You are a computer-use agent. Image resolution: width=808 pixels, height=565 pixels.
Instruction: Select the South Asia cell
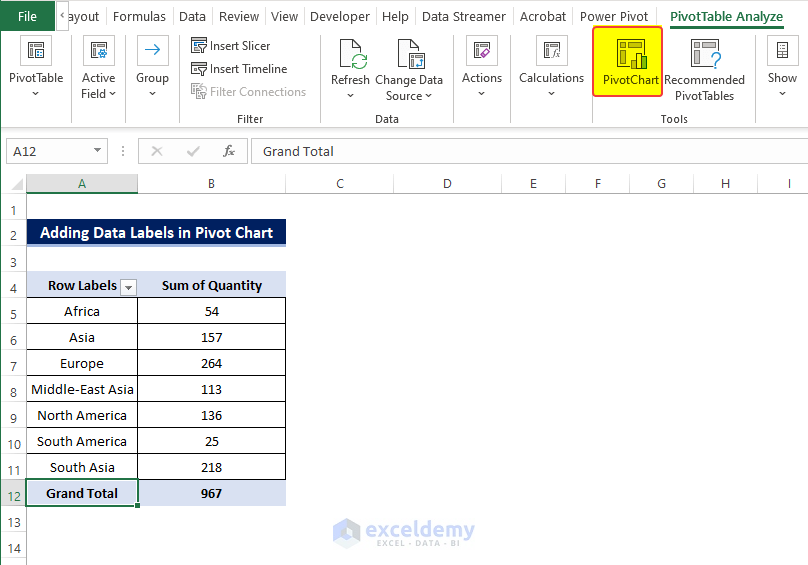pos(82,467)
